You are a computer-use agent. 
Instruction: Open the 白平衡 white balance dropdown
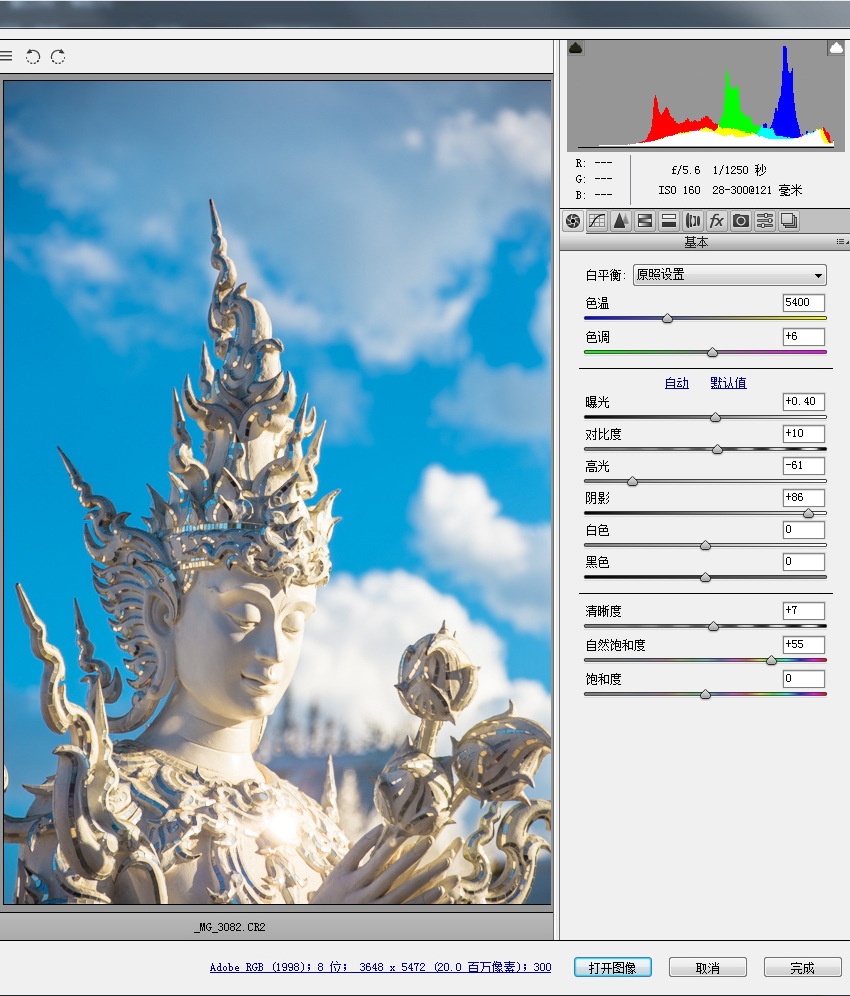pos(729,275)
